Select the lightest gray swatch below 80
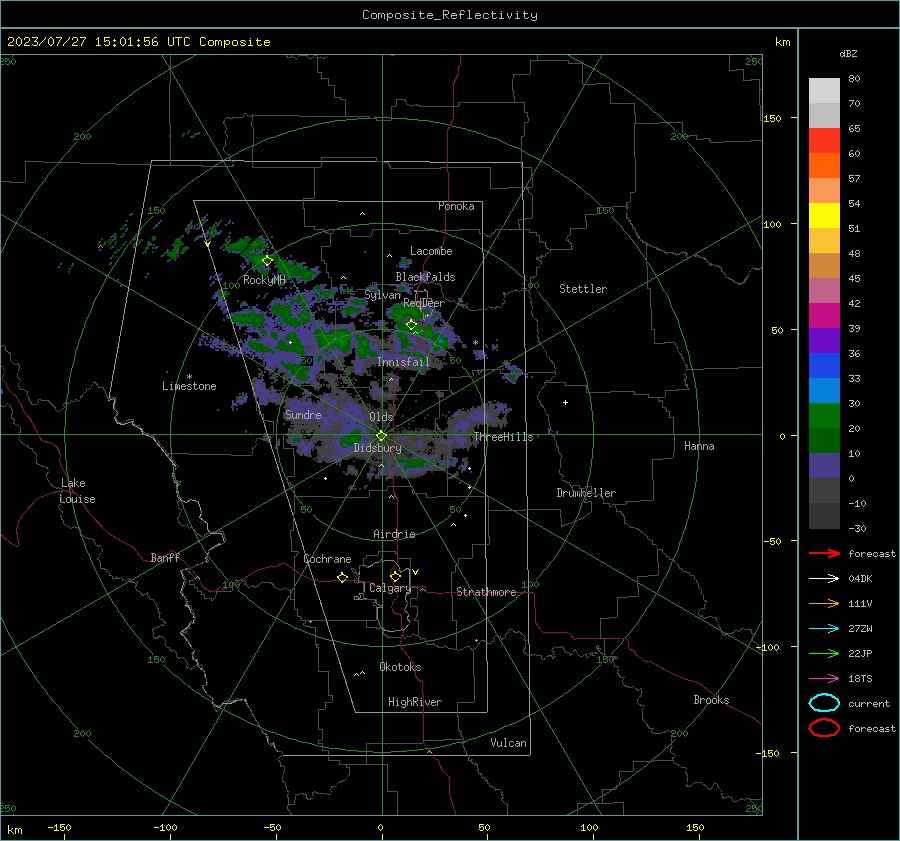 click(824, 90)
